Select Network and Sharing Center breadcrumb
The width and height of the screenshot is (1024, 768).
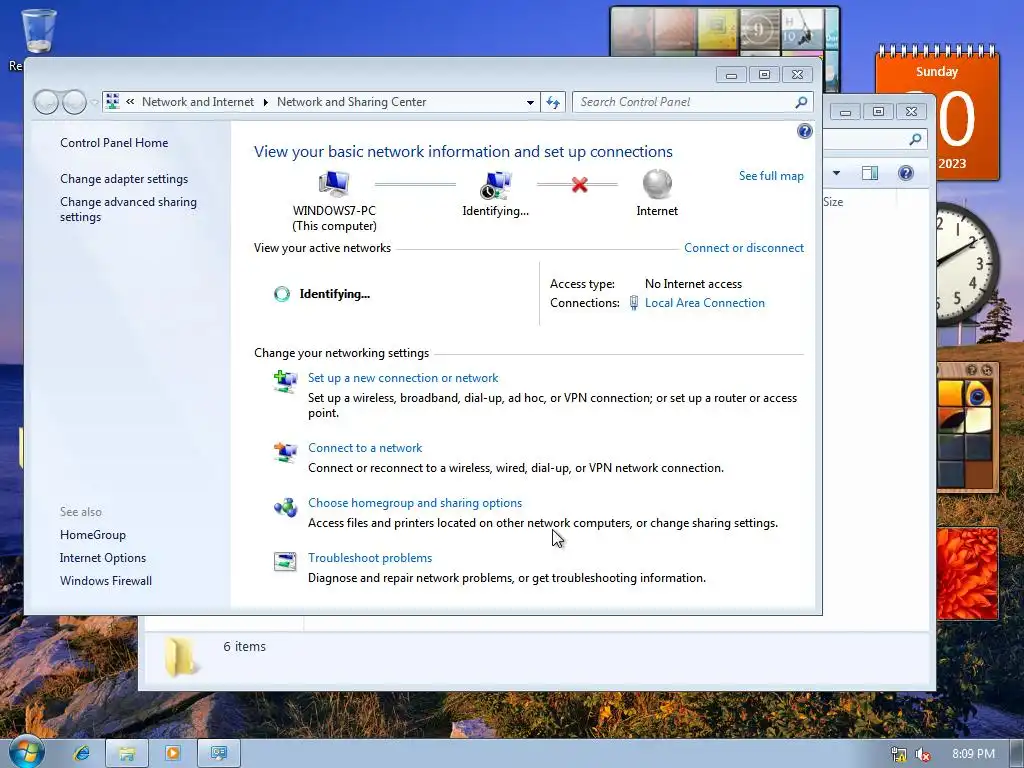click(351, 102)
